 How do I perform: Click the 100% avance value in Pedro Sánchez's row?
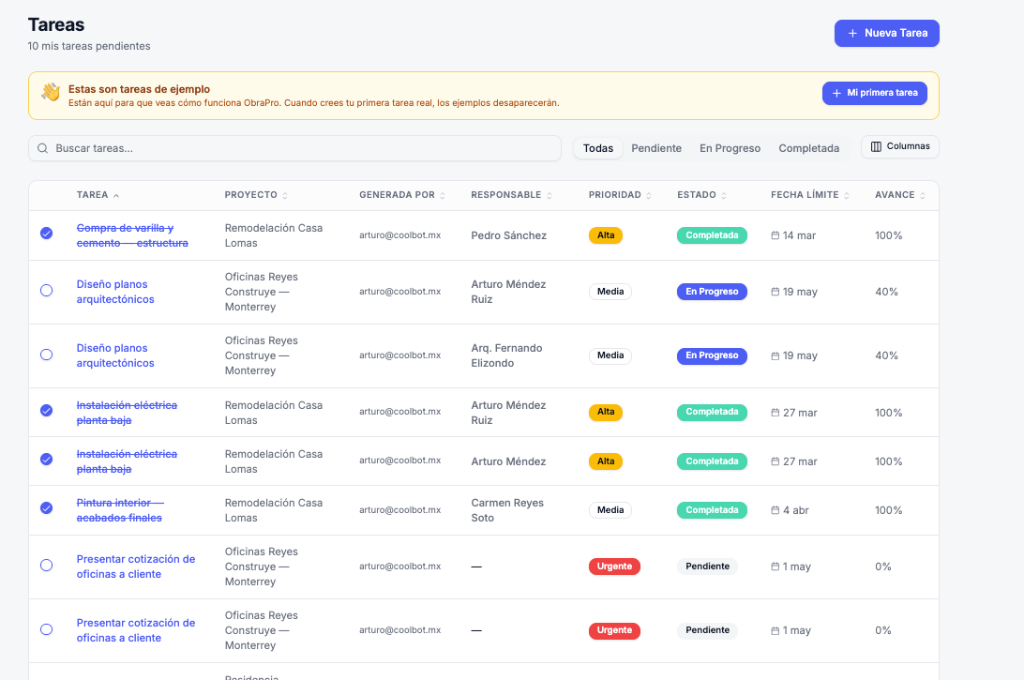tap(888, 235)
